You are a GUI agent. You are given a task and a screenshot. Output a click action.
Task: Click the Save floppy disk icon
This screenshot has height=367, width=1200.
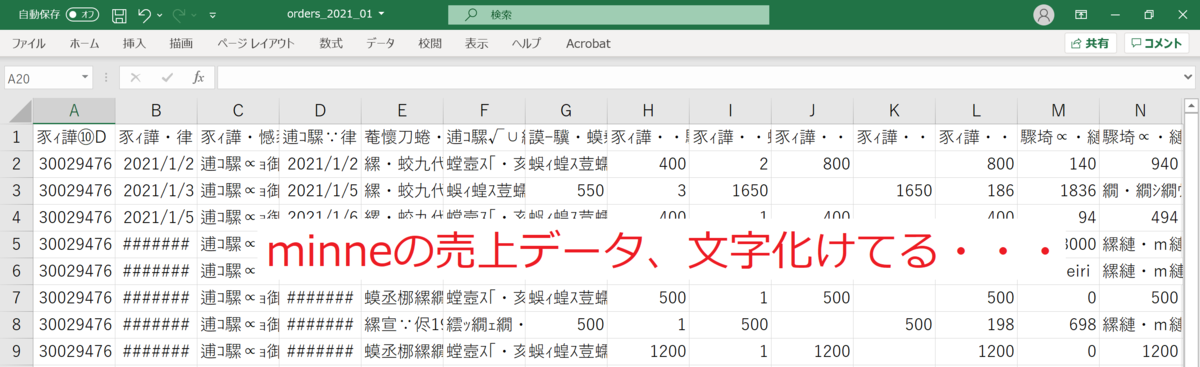click(x=119, y=15)
